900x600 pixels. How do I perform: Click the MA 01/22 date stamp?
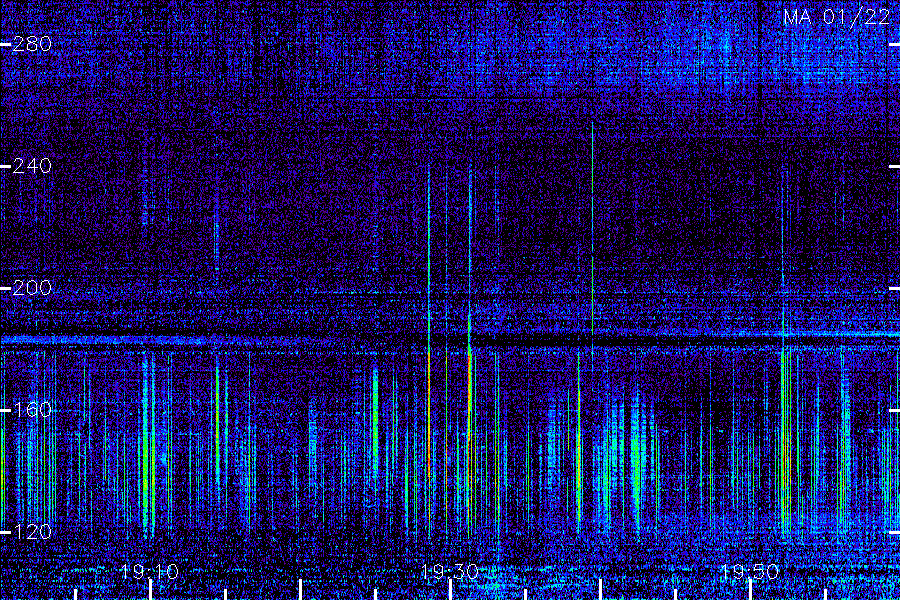[x=836, y=17]
